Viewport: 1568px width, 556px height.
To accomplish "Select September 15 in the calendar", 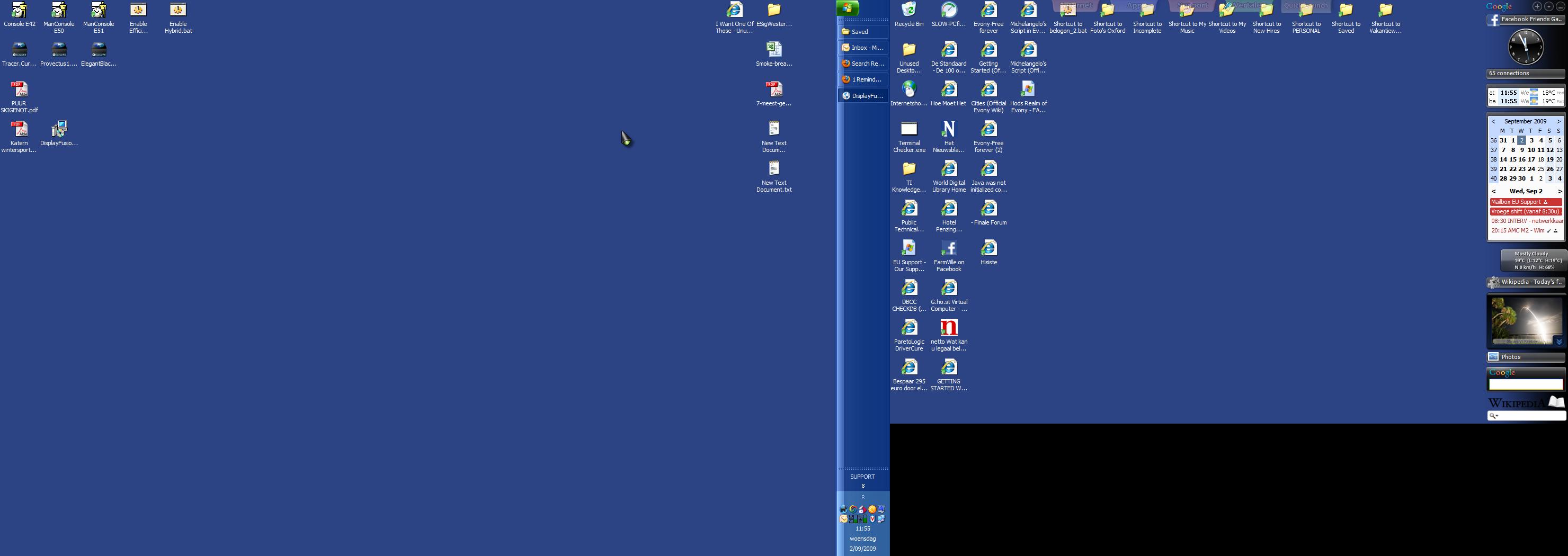I will tap(1512, 159).
